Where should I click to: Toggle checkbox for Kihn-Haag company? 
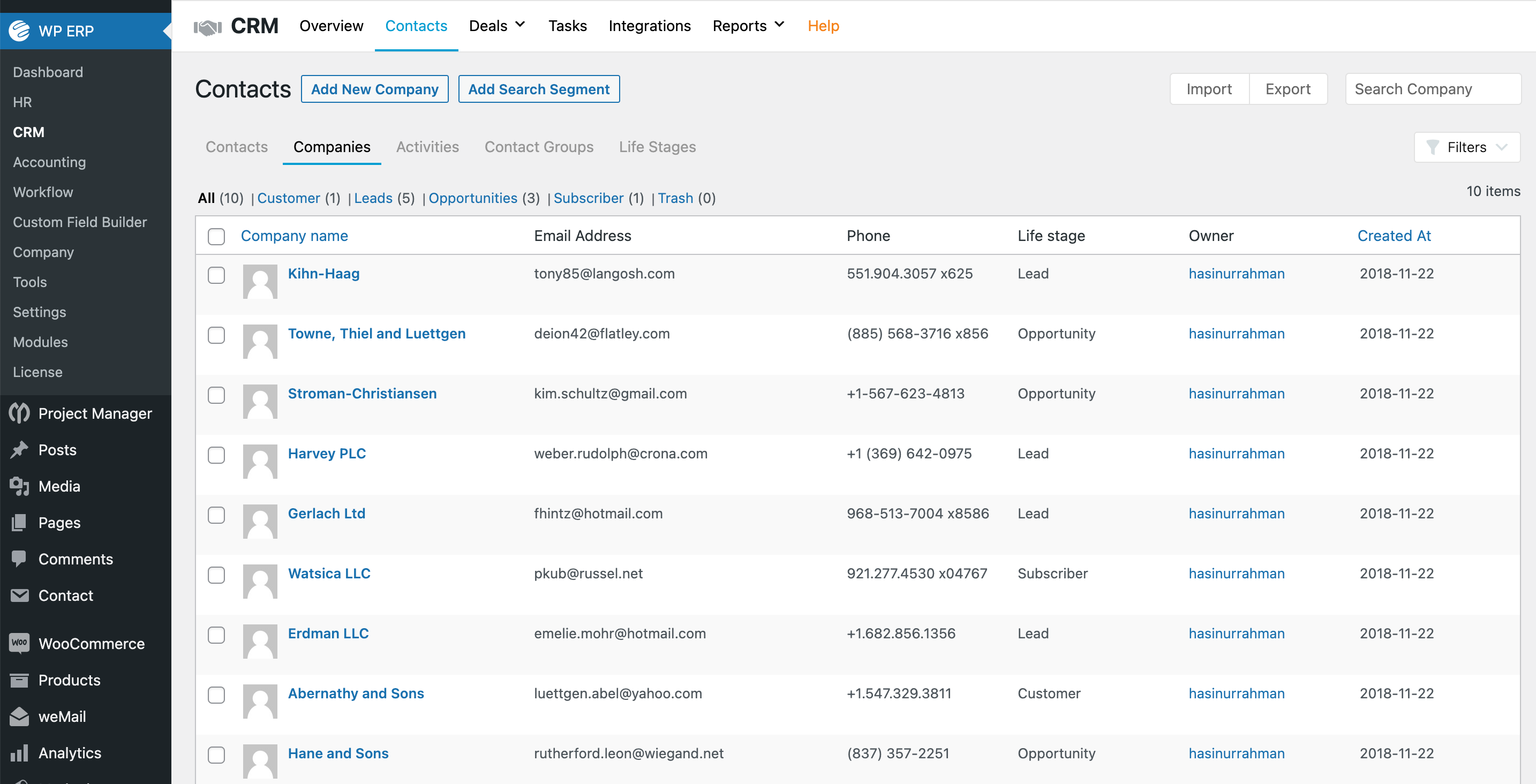(216, 273)
